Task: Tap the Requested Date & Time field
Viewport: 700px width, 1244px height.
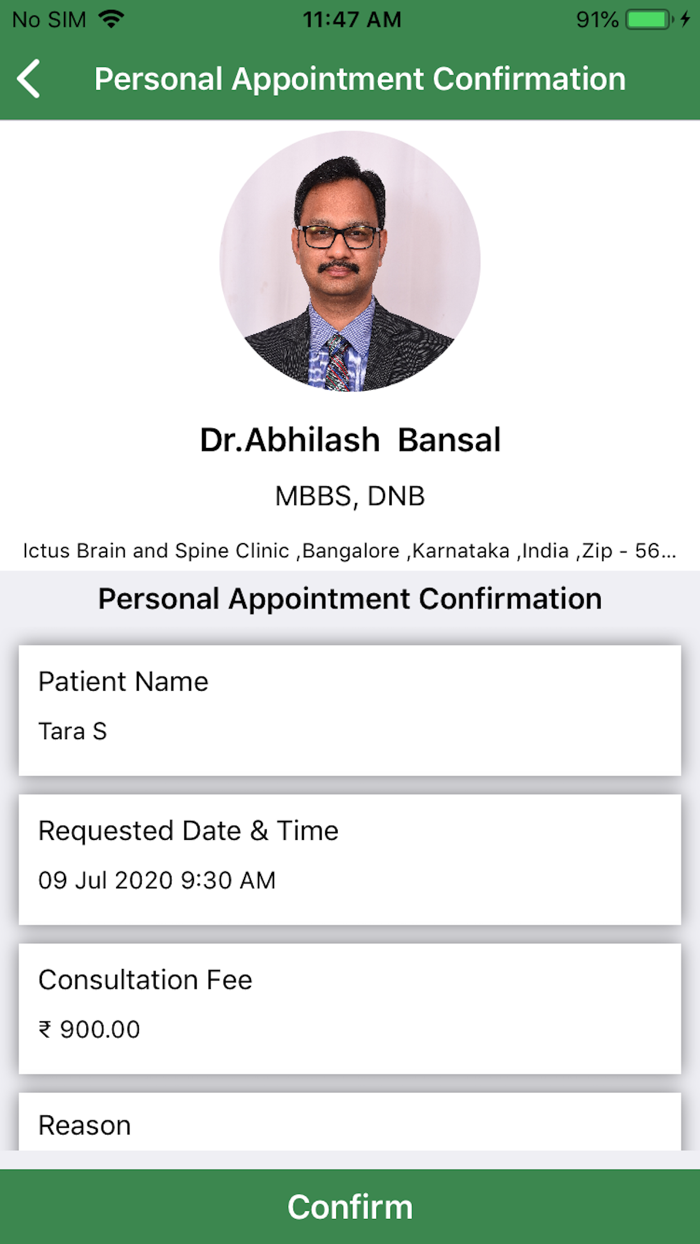Action: click(350, 859)
